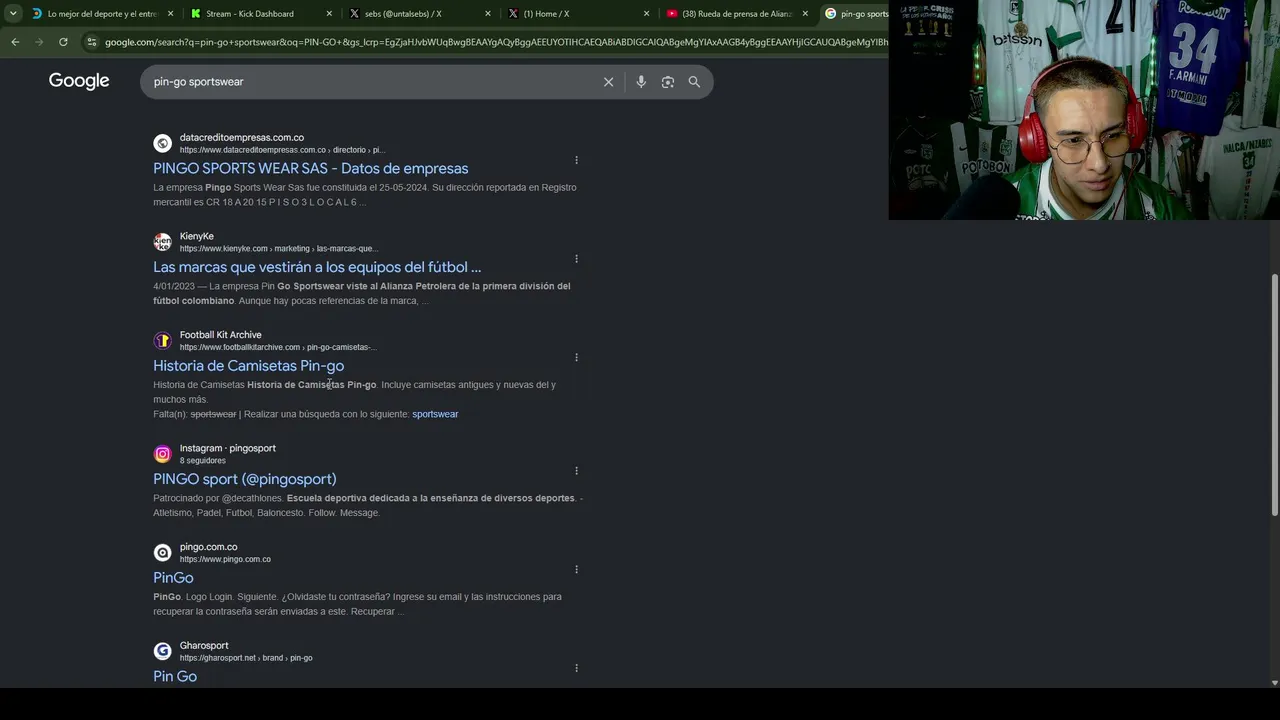1280x720 pixels.
Task: Click the Football Kit Archive source name
Action: coord(221,335)
